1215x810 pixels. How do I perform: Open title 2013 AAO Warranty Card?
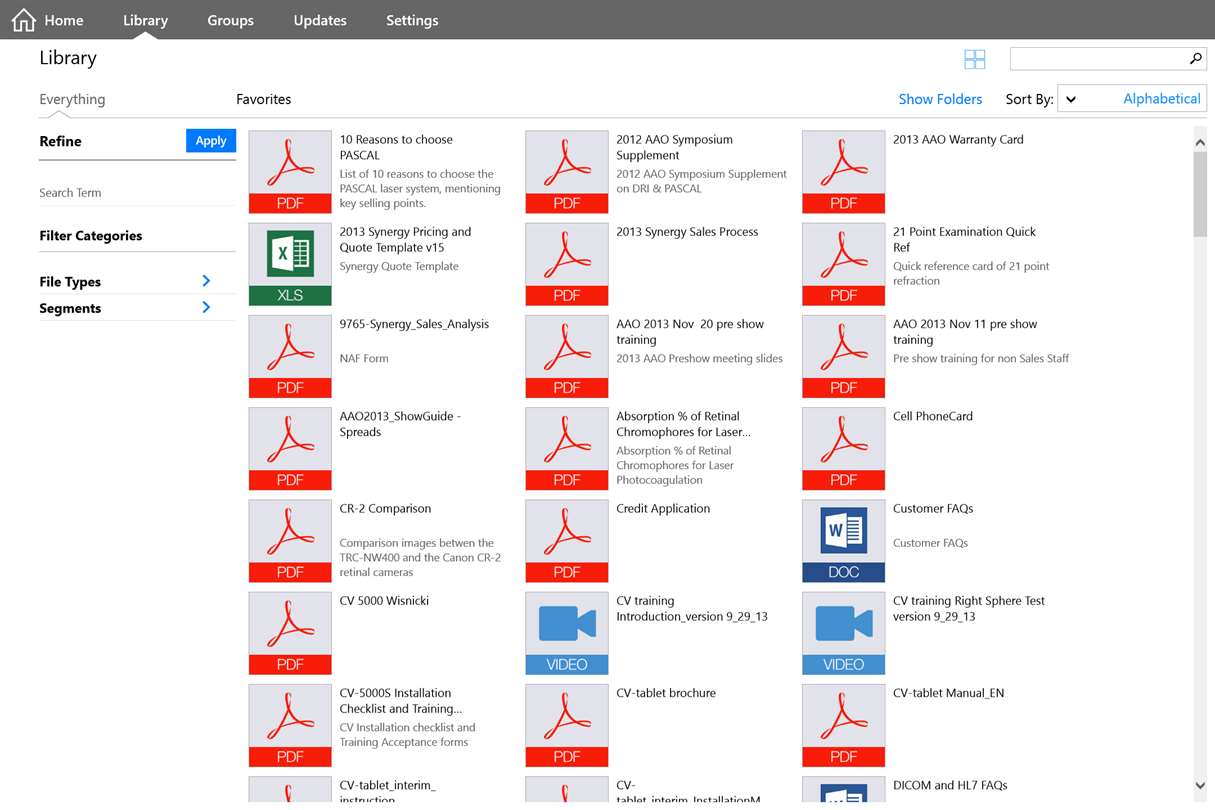click(958, 140)
